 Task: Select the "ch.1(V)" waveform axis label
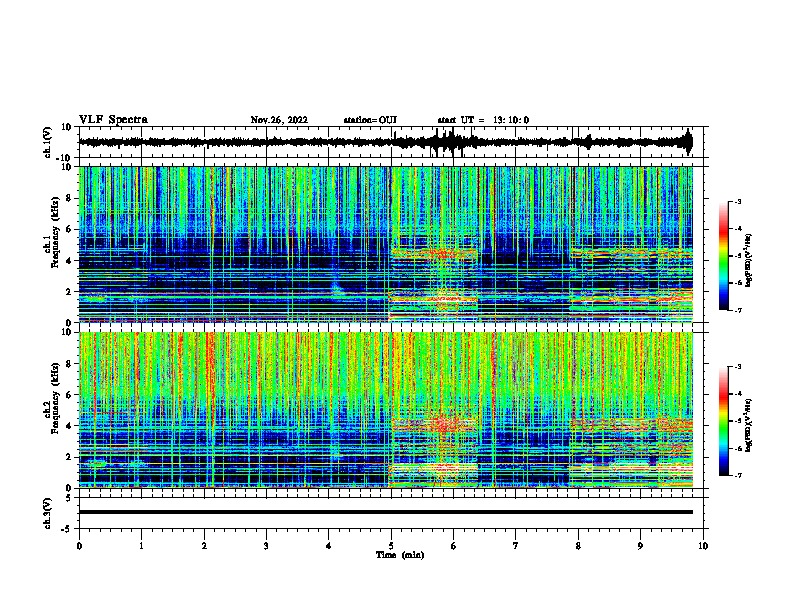[48, 142]
